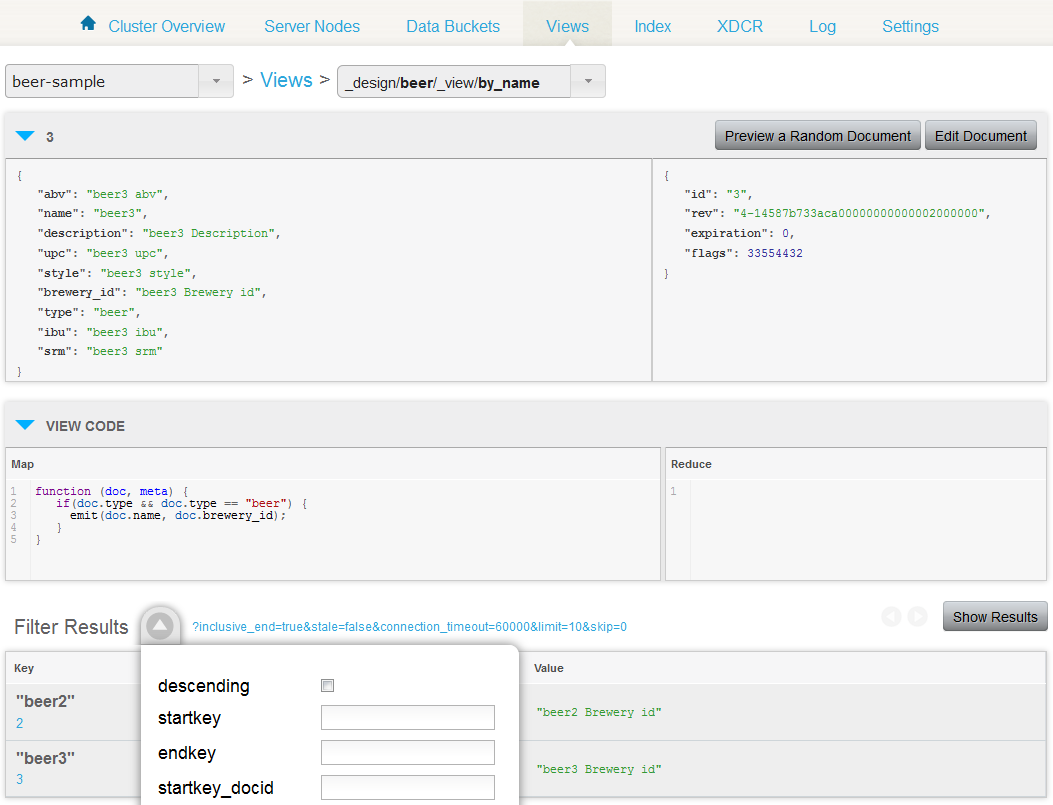The width and height of the screenshot is (1053, 805).
Task: Go to the Server Nodes tab
Action: (x=312, y=26)
